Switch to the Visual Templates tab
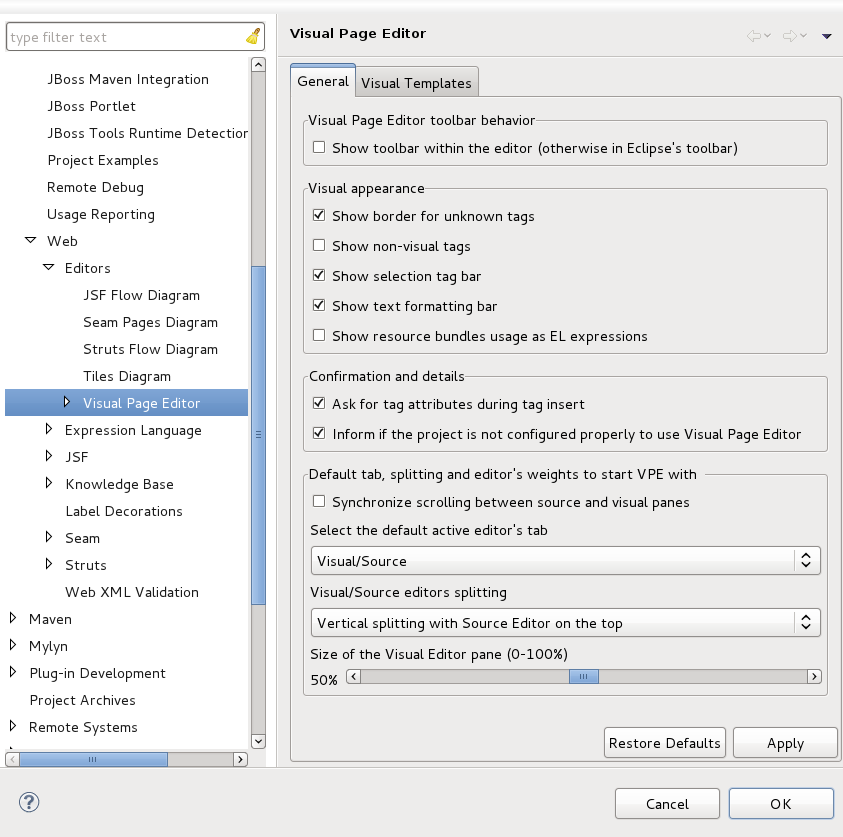The height and width of the screenshot is (837, 843). pos(416,83)
